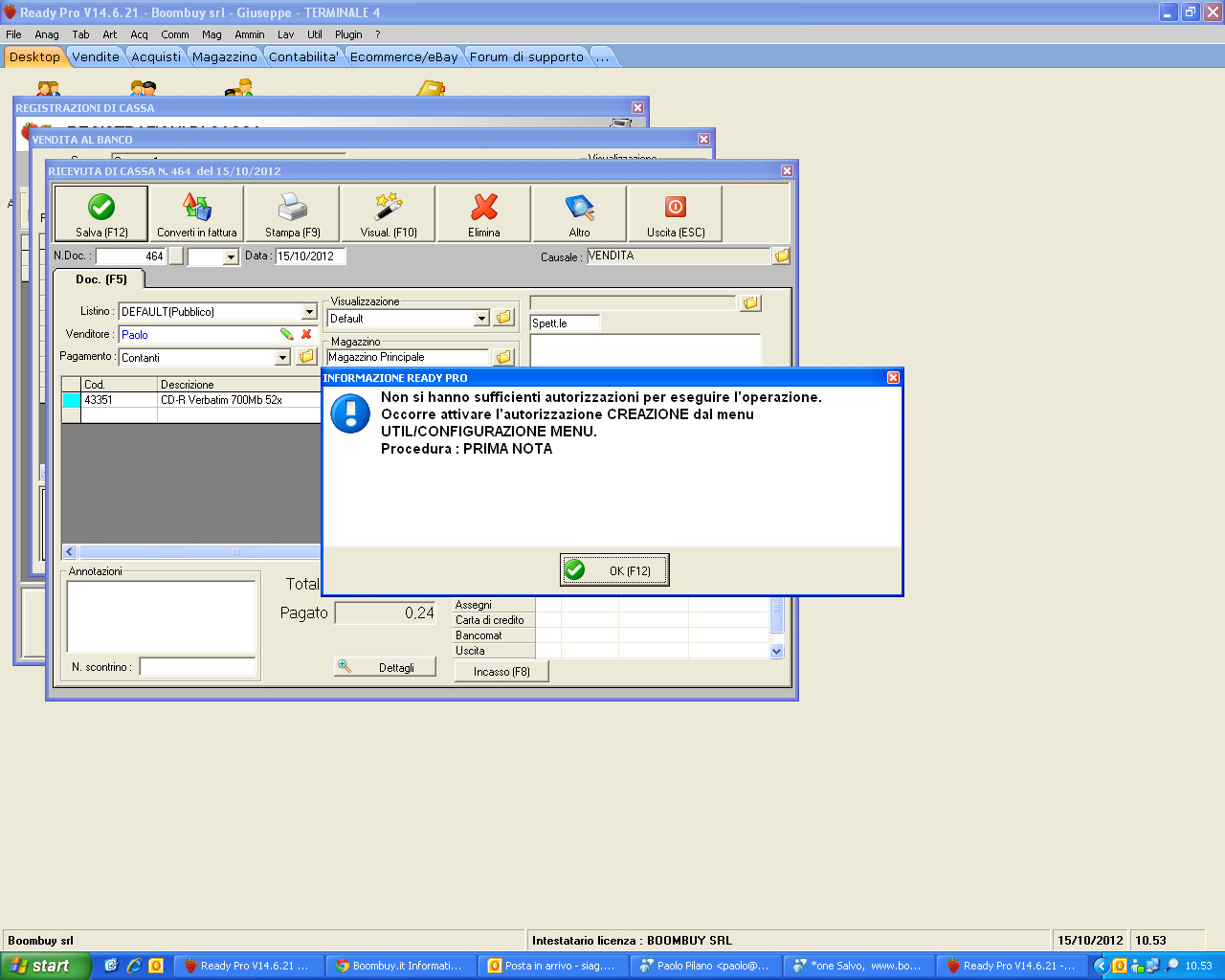Select the Doc. (F5) tab
Viewport: 1225px width, 980px height.
pyautogui.click(x=100, y=279)
